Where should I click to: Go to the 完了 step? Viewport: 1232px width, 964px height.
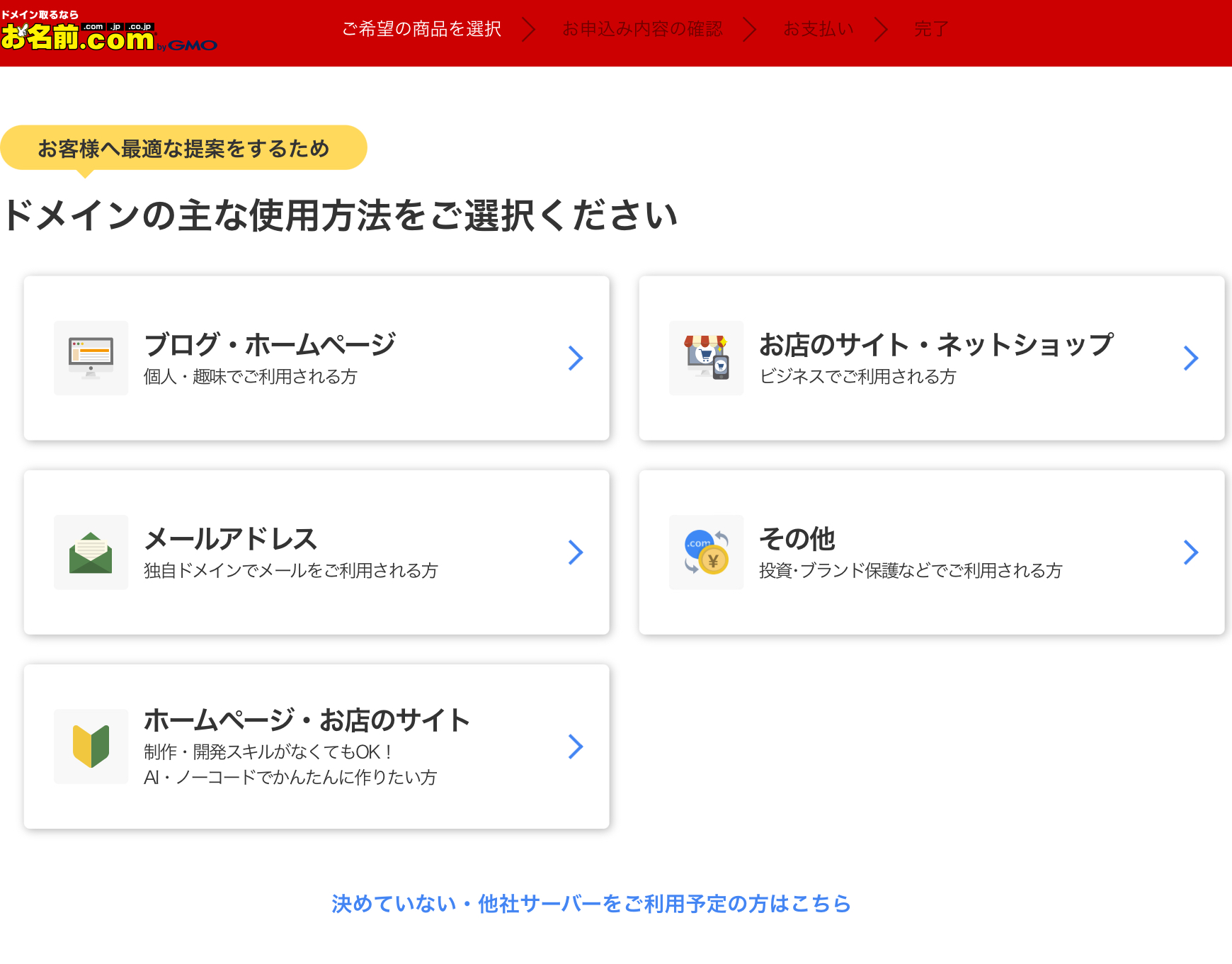click(931, 29)
